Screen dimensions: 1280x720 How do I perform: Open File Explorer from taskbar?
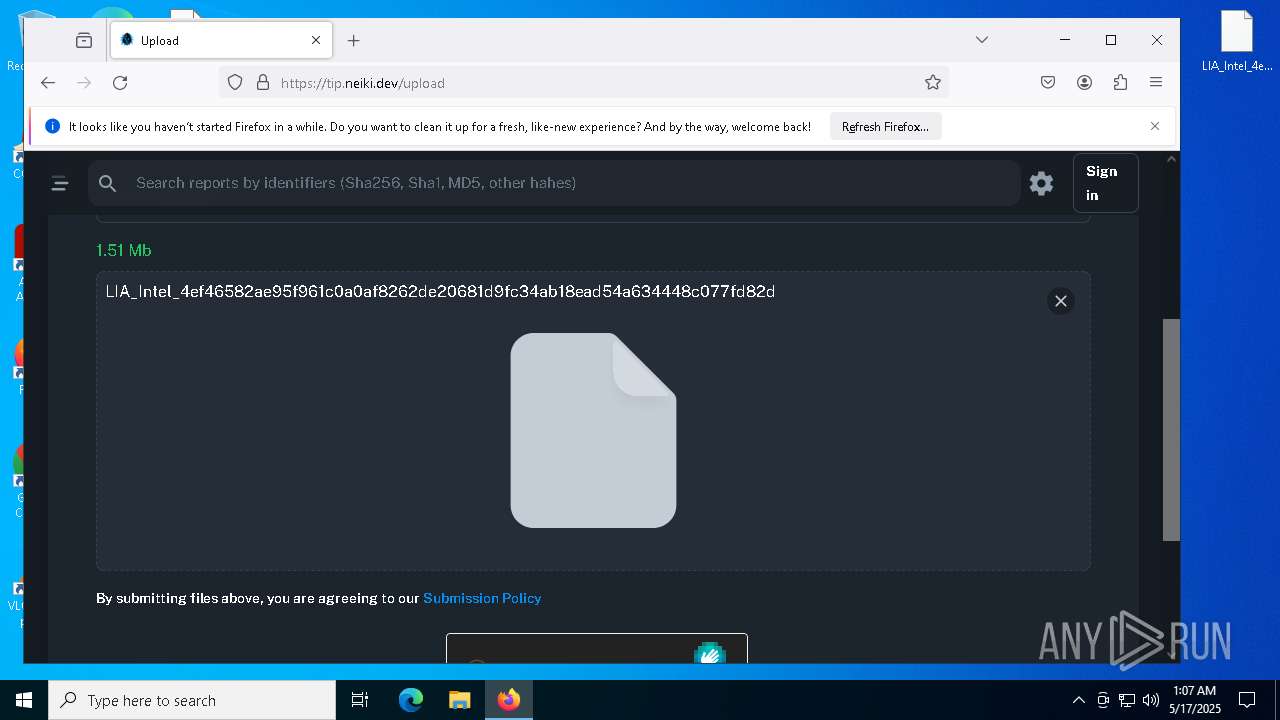click(x=459, y=700)
